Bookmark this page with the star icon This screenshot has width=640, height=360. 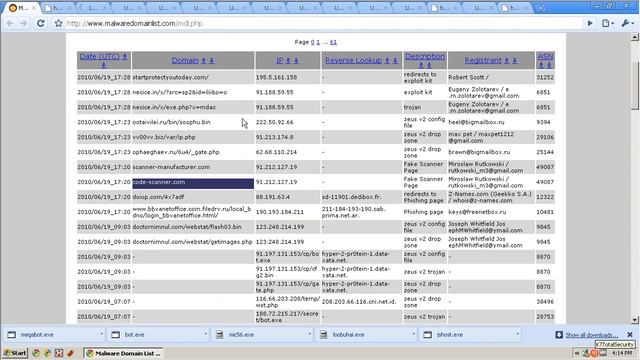58,23
